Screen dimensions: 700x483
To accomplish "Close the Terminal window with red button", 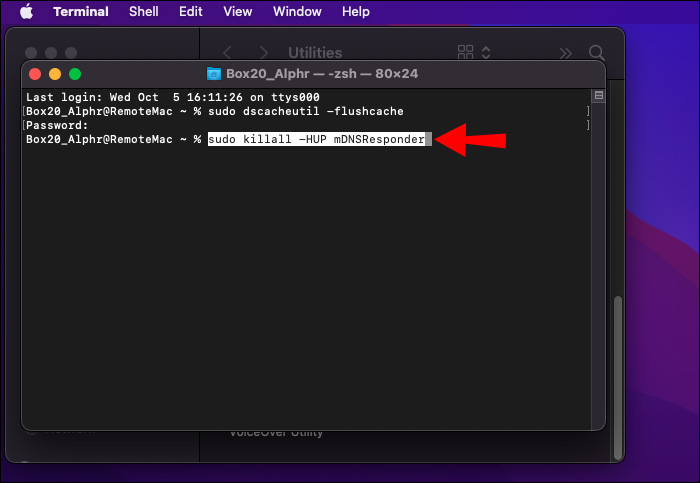I will (35, 74).
